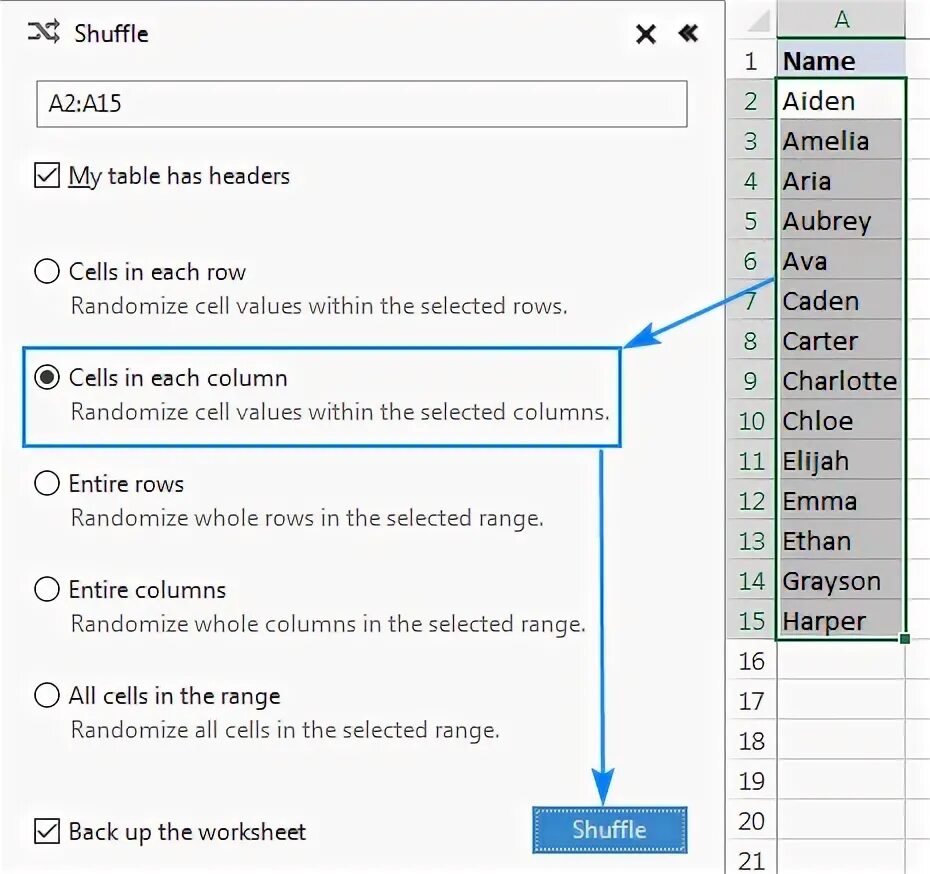
Task: Select the cell containing Aiden
Action: [841, 101]
